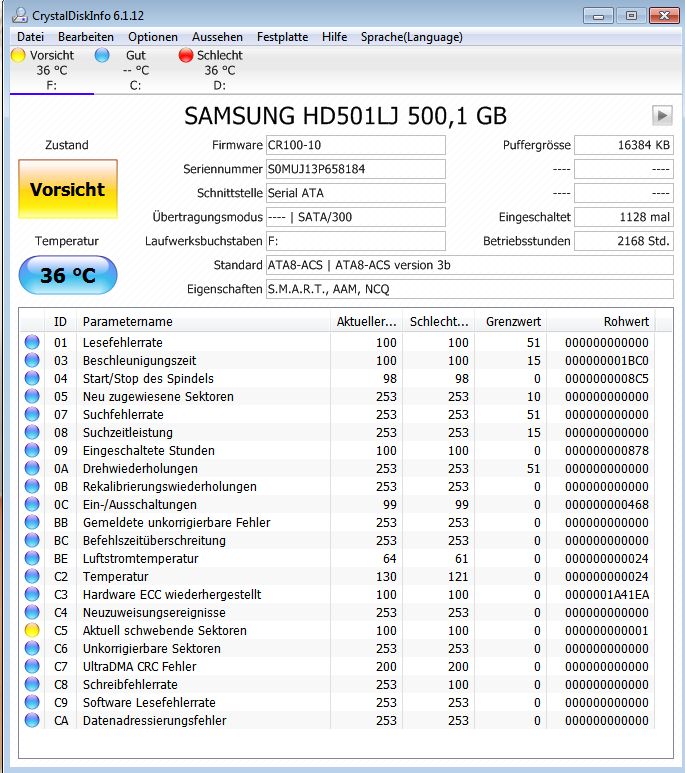685x773 pixels.
Task: Open the Hilfe menu
Action: click(334, 37)
